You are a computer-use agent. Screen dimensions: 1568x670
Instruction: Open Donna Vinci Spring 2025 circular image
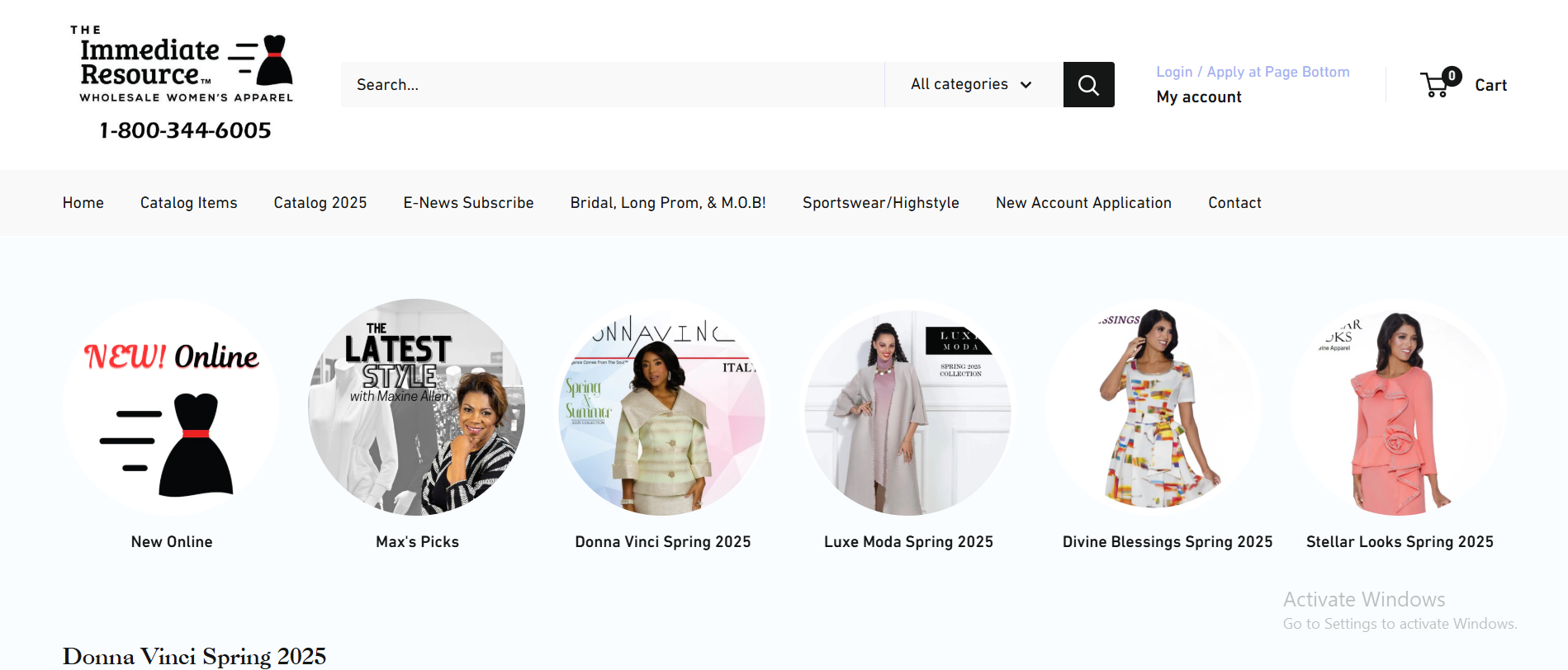click(662, 408)
